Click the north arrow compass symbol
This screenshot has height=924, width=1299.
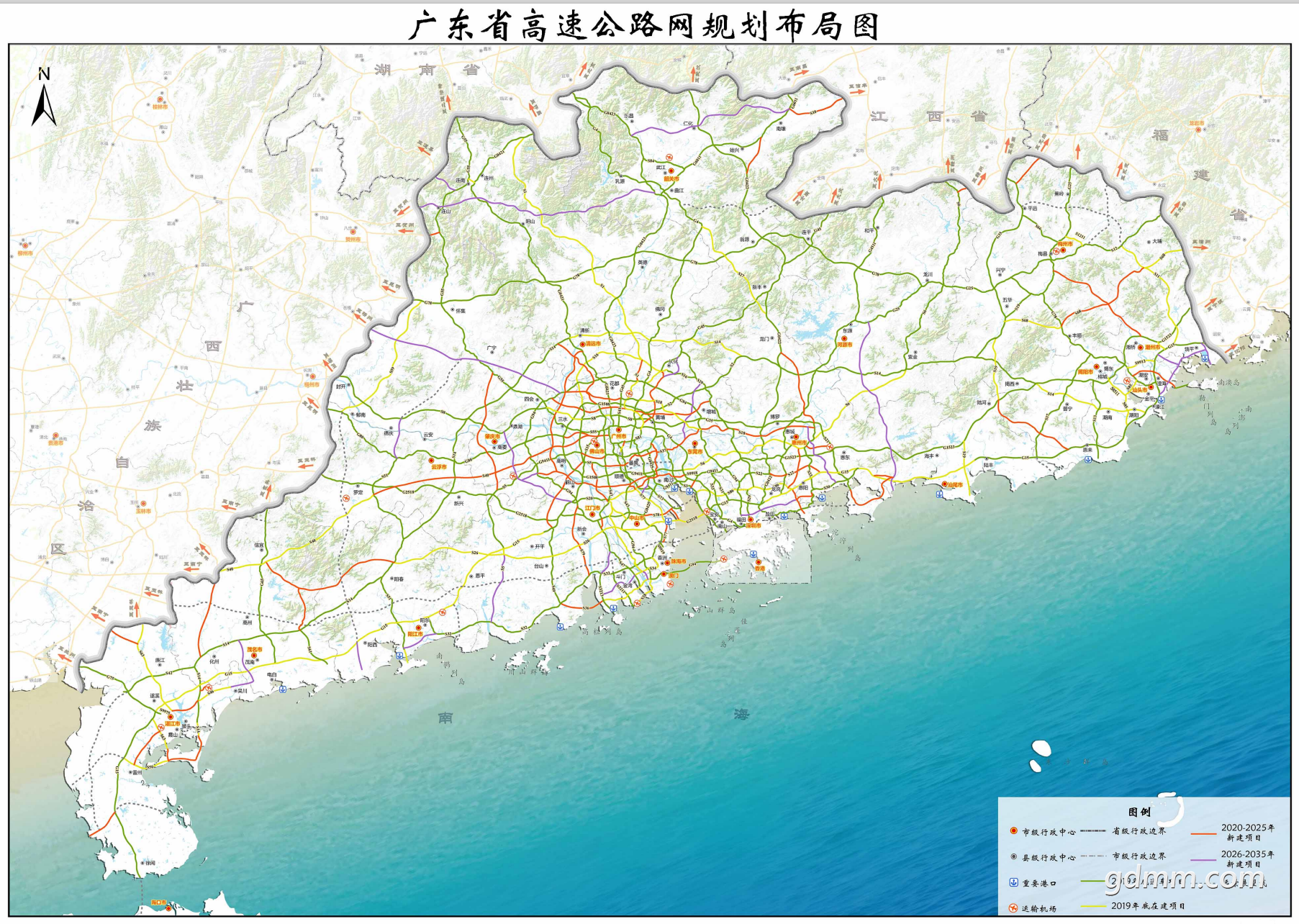[44, 98]
